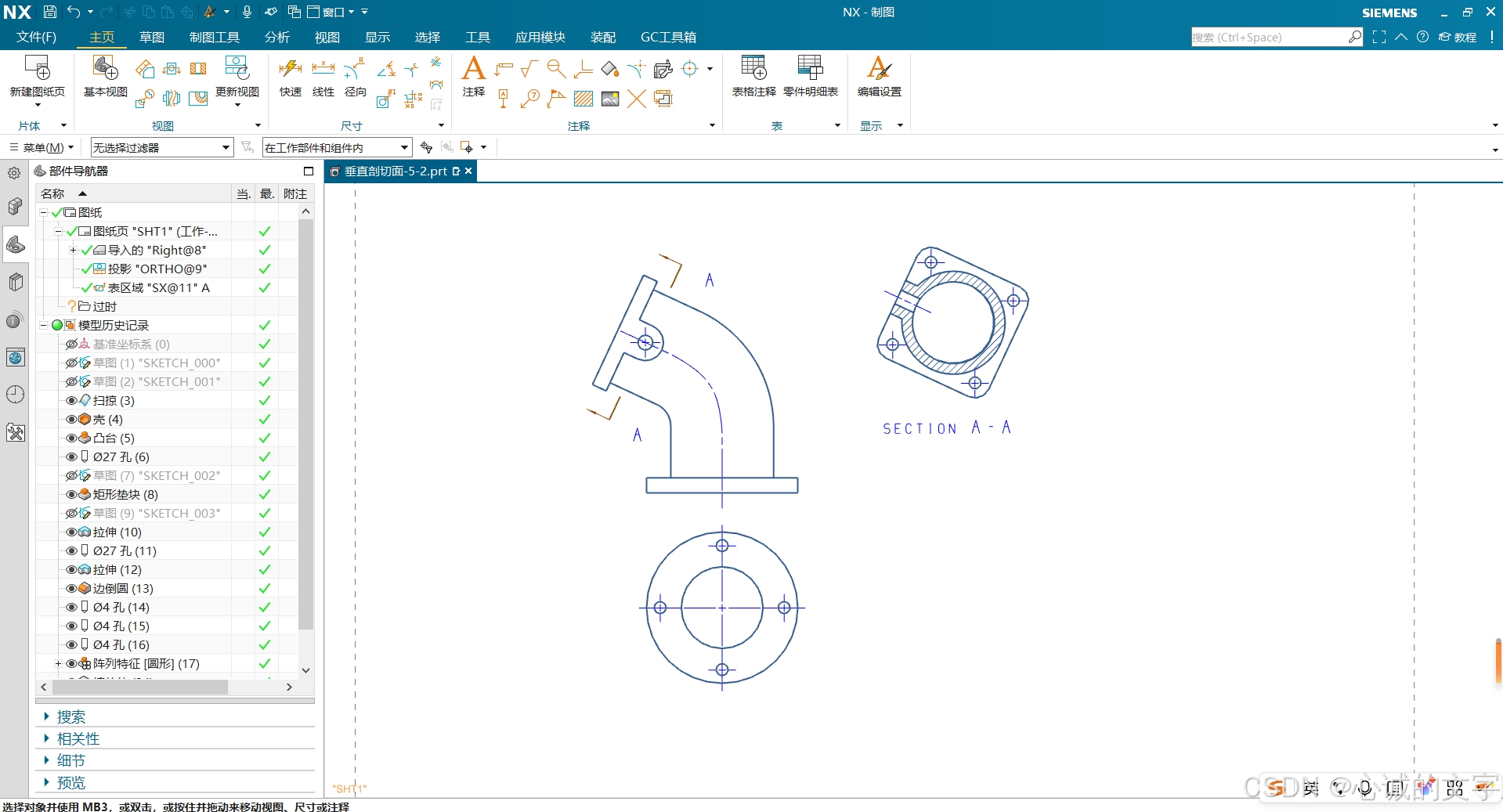Click the navigator settings gear icon
The height and width of the screenshot is (812, 1503).
click(14, 173)
